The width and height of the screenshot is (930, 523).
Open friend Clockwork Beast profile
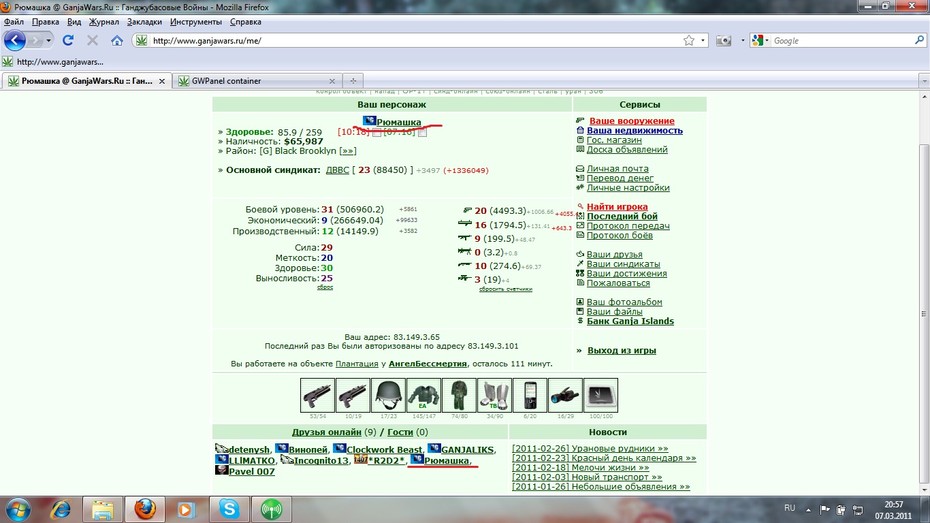[384, 449]
